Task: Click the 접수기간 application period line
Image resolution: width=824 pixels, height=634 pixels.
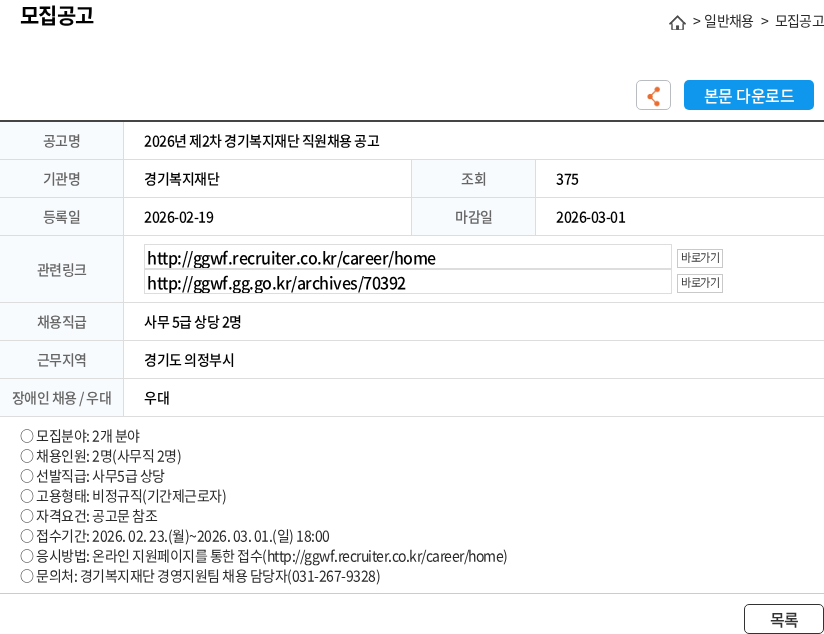Action: point(175,536)
